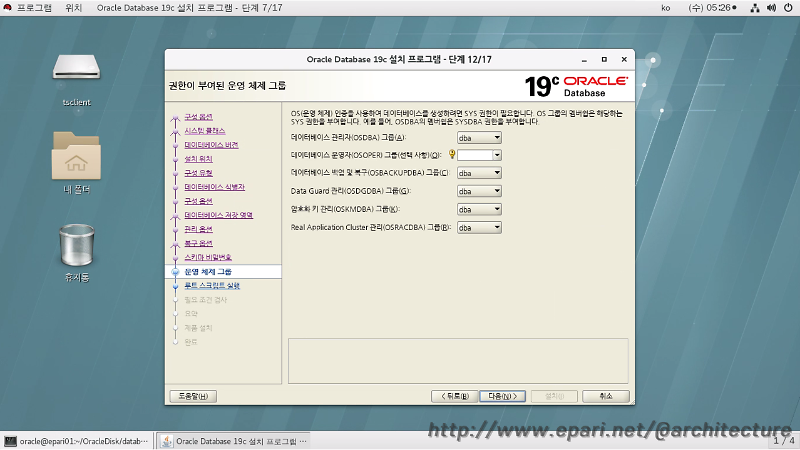
Task: Go to the 설치 위치 step
Action: point(198,159)
